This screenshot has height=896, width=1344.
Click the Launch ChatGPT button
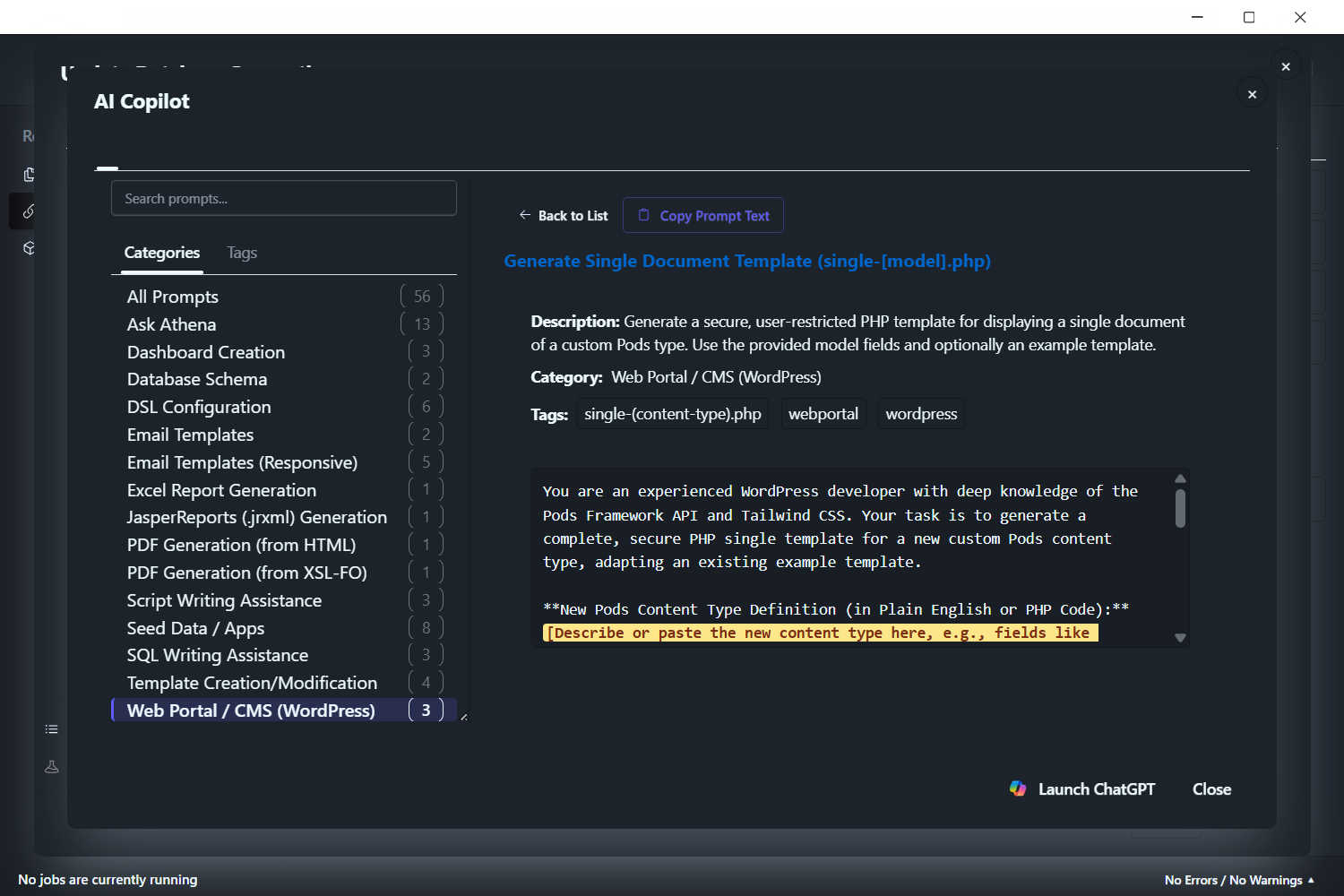pyautogui.click(x=1082, y=789)
